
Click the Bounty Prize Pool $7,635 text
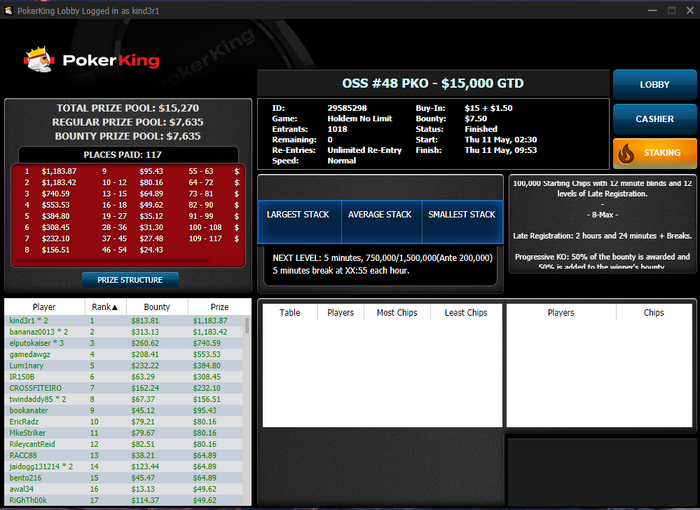[128, 136]
